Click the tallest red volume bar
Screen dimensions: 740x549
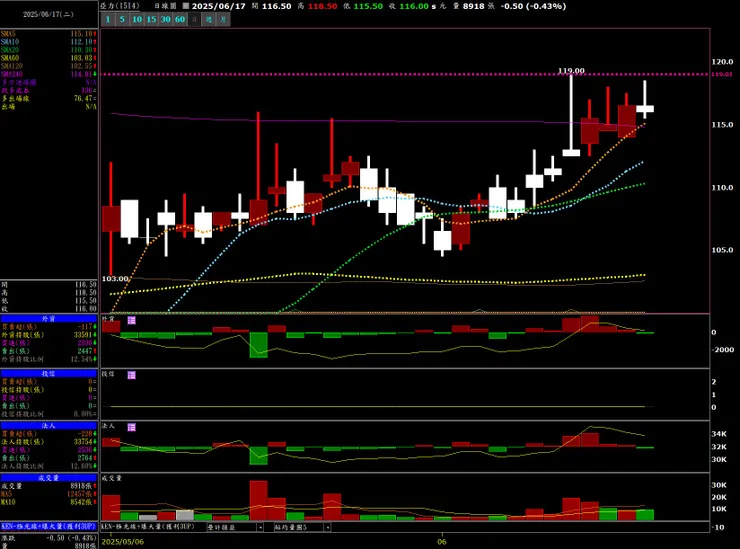[x=259, y=500]
